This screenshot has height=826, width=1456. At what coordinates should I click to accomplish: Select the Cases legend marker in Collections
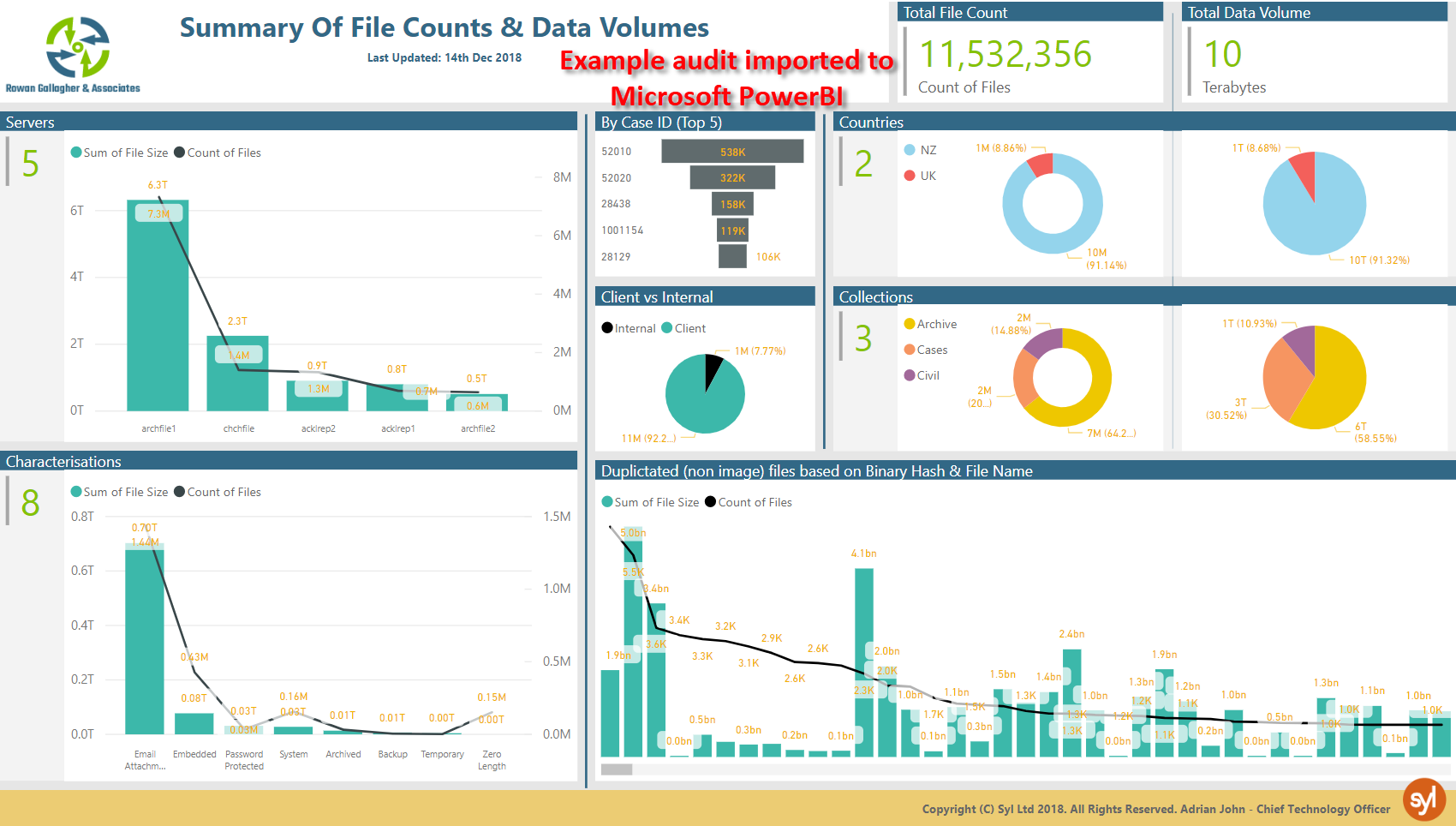pos(910,350)
